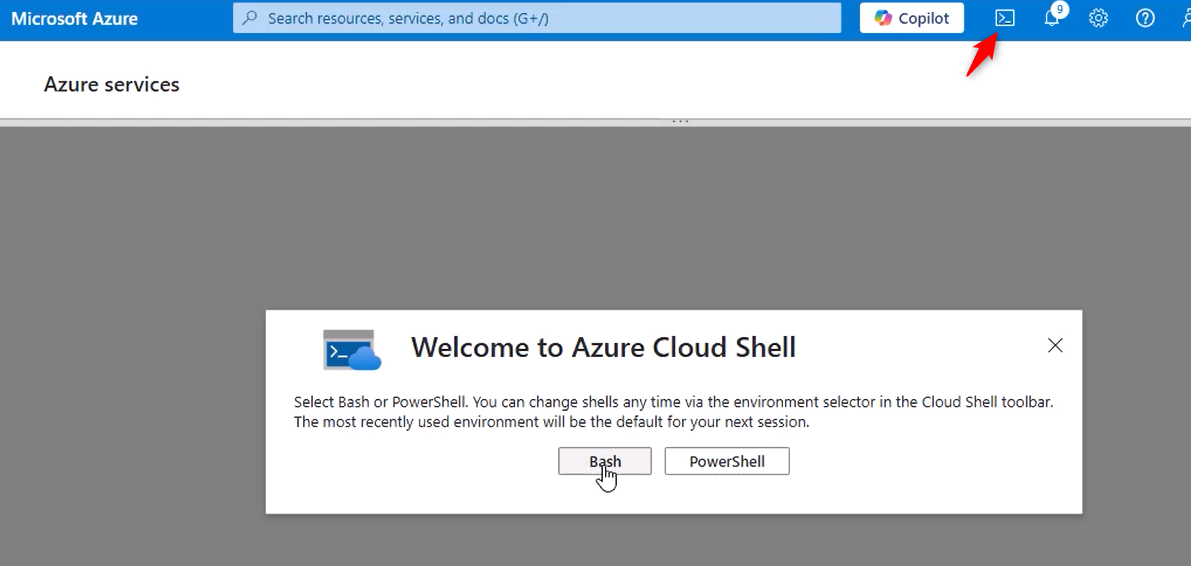Open the notifications bell
The width and height of the screenshot is (1191, 566).
point(1051,19)
